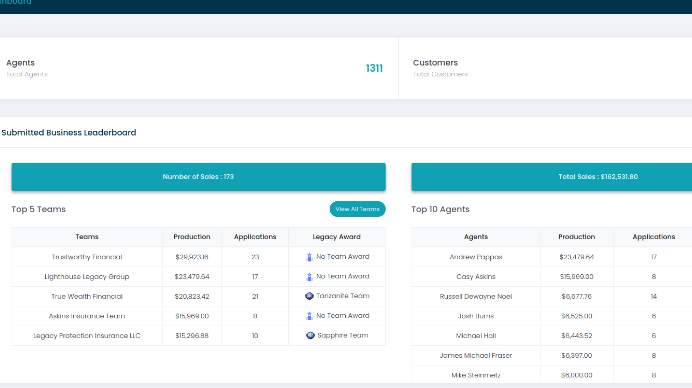Select the Lighthouse Legacy Group team name

[x=87, y=277]
